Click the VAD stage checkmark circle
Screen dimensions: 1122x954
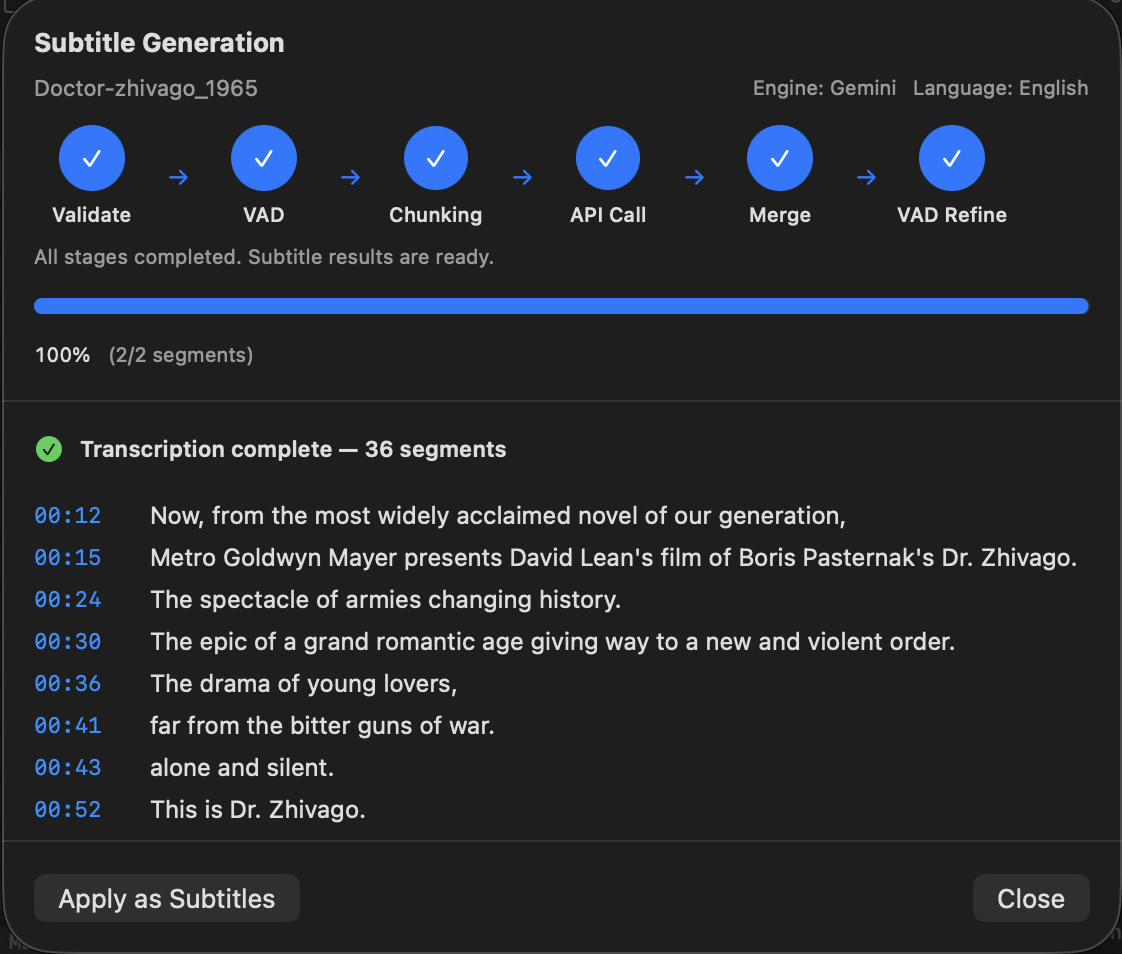(x=263, y=158)
